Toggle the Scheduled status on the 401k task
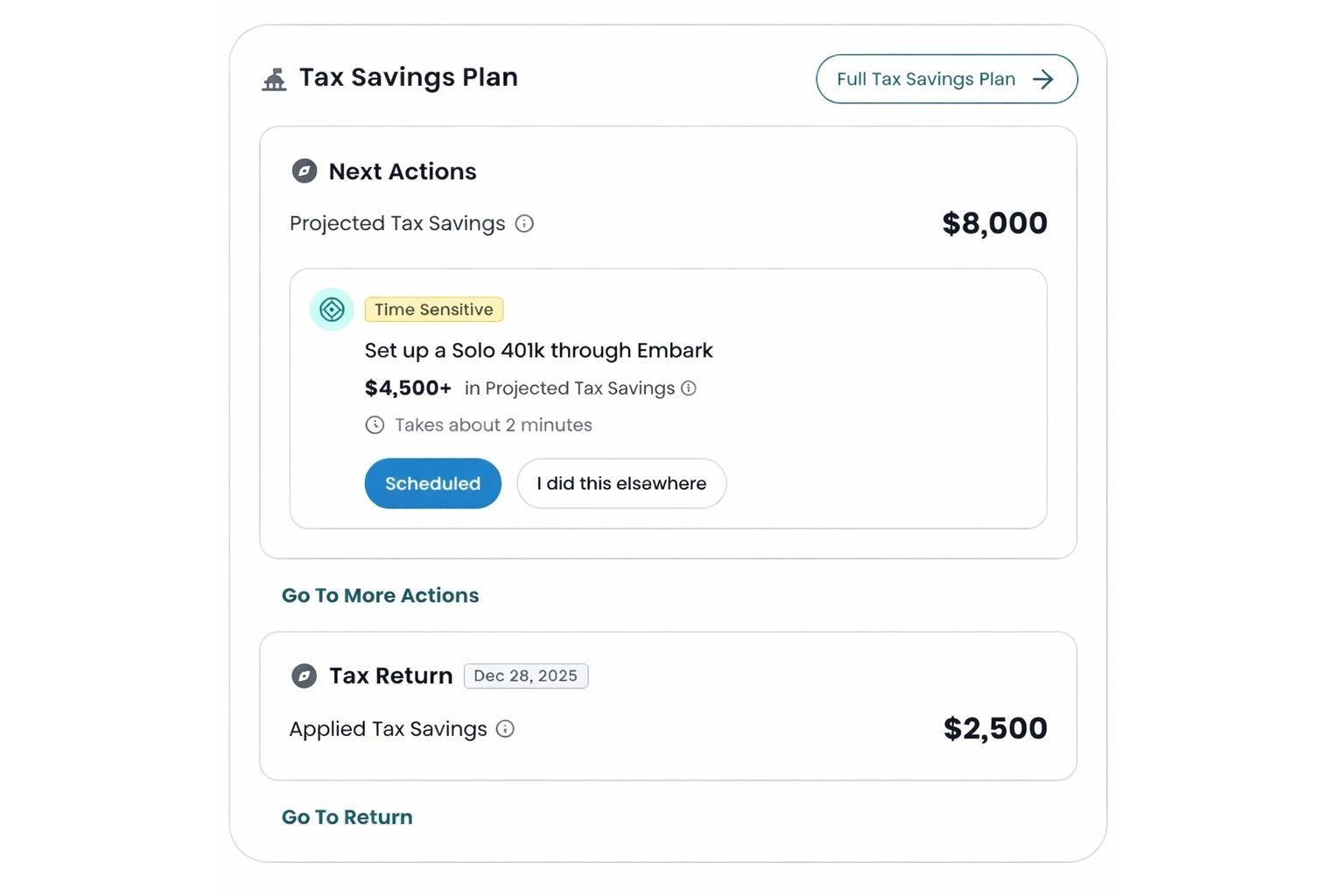The height and width of the screenshot is (896, 1339). (432, 483)
